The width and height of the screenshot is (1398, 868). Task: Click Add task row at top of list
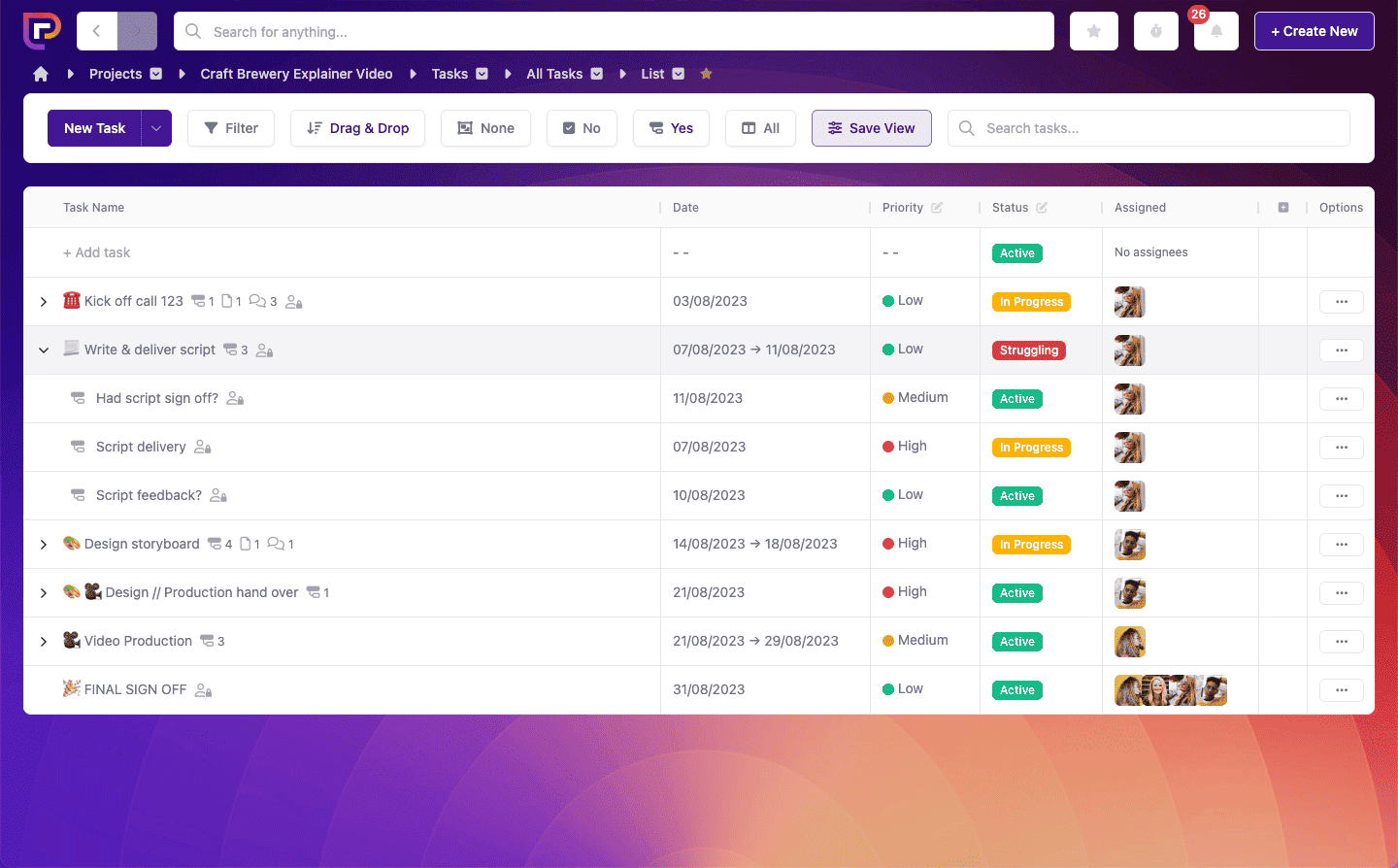point(97,251)
